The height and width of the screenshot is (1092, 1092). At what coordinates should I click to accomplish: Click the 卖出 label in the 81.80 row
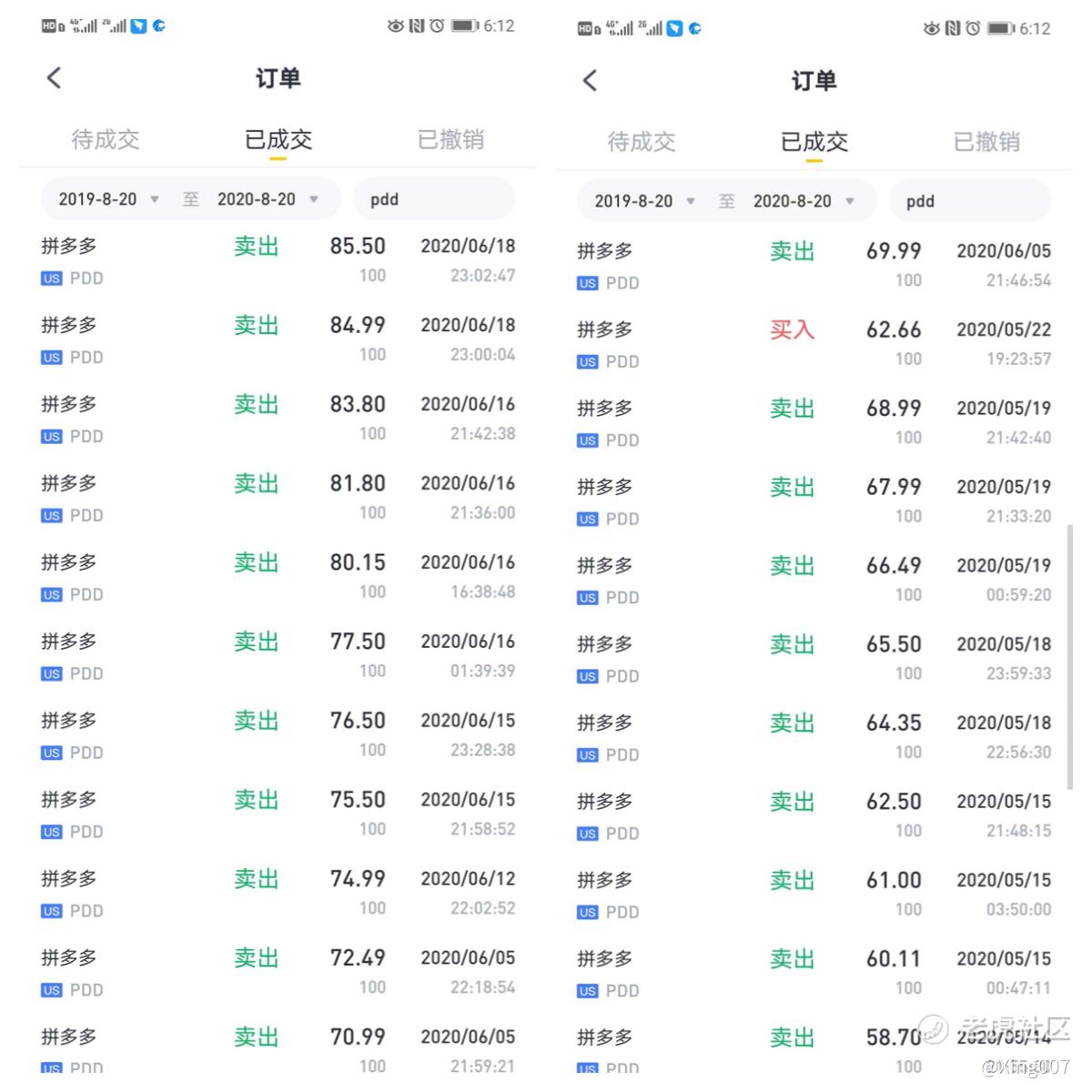click(x=256, y=483)
